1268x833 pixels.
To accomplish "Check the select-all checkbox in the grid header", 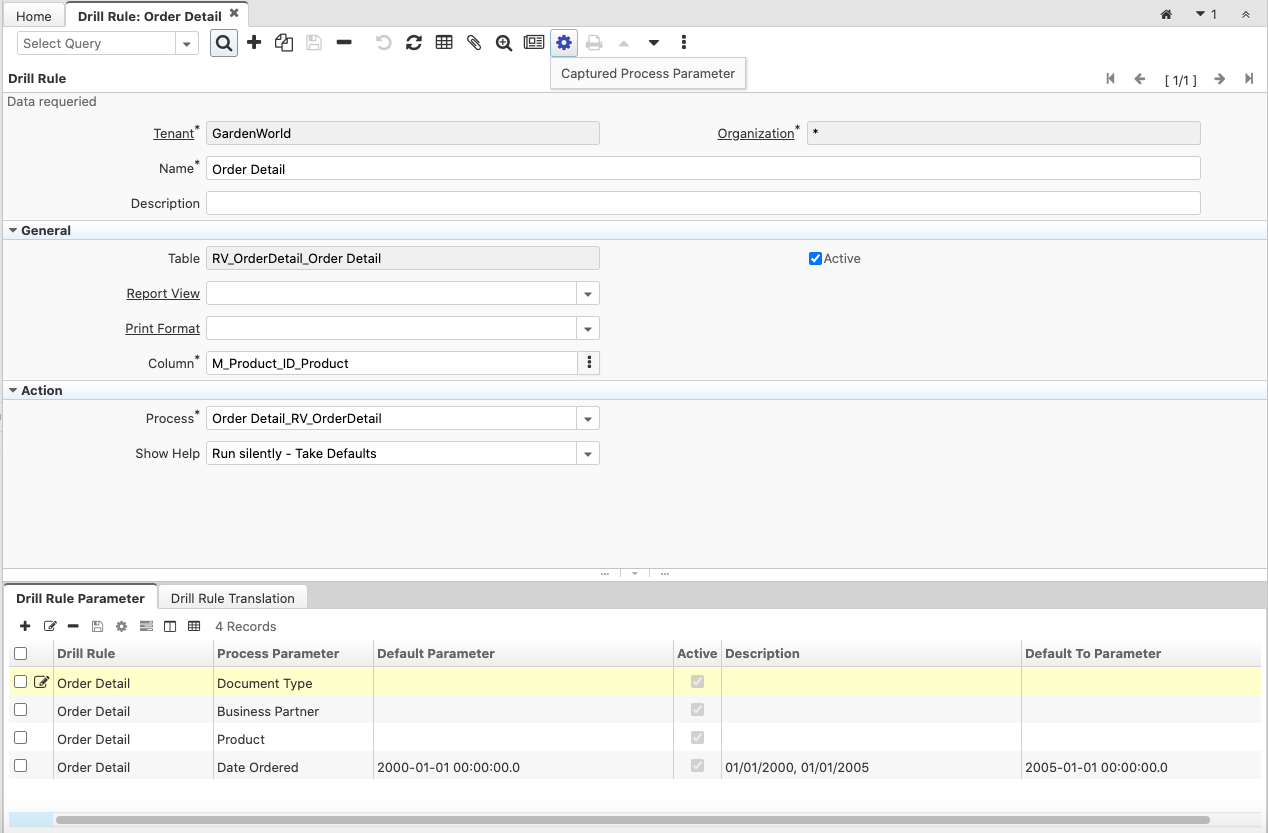I will [x=20, y=653].
